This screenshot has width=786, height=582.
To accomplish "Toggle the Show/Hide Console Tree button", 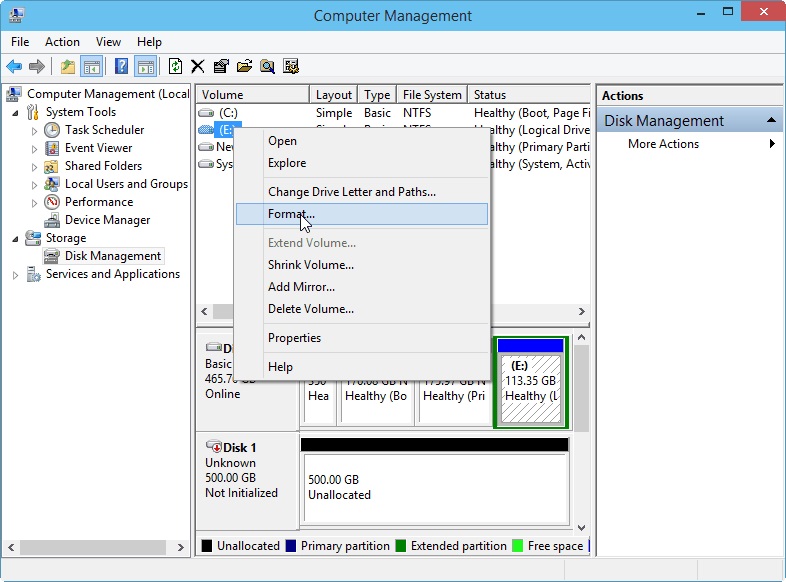I will click(x=91, y=67).
